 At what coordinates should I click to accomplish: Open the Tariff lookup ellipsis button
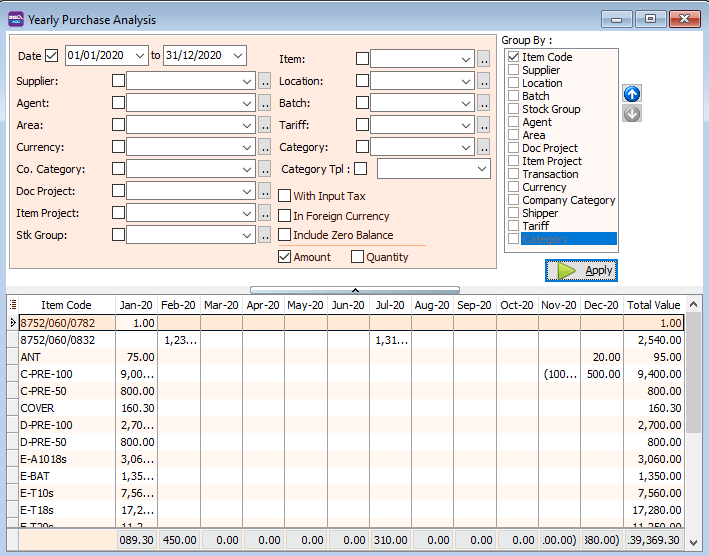point(483,125)
